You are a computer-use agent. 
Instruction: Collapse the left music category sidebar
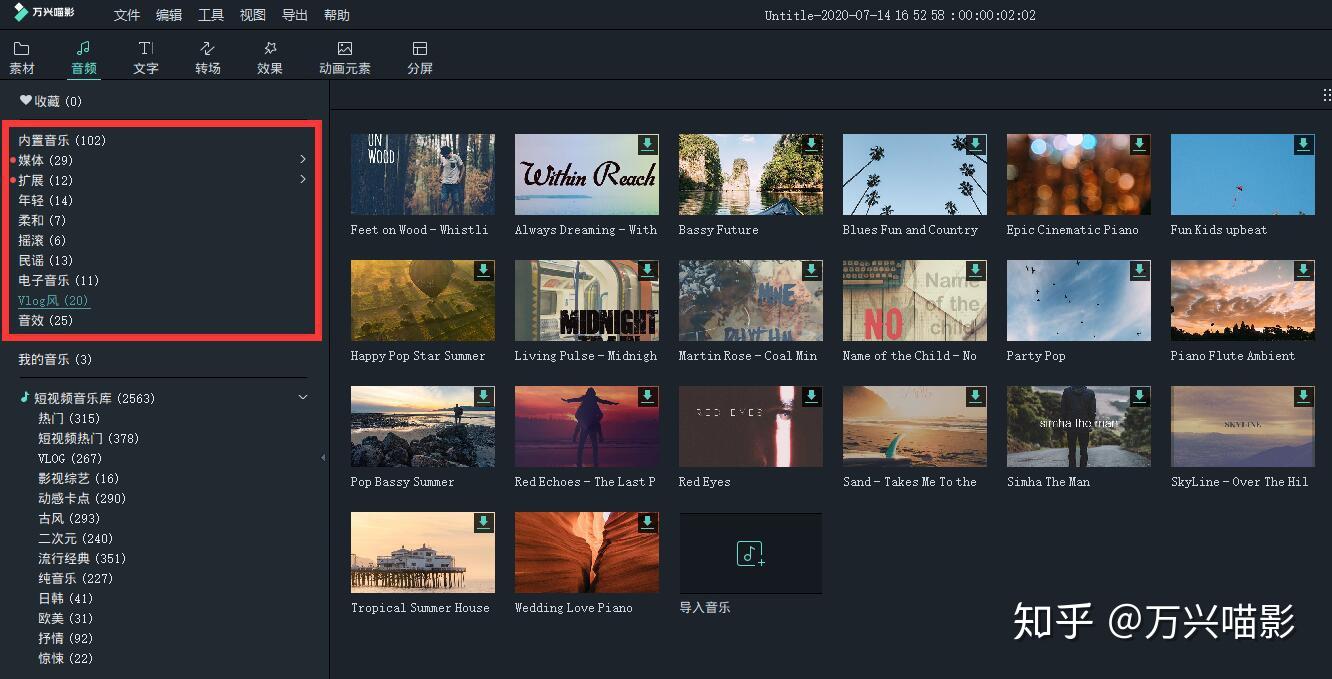(322, 456)
